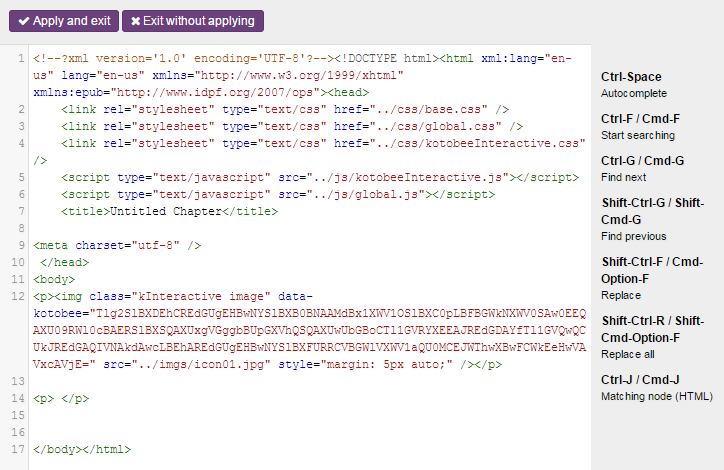Click Find previous help text

tap(634, 236)
